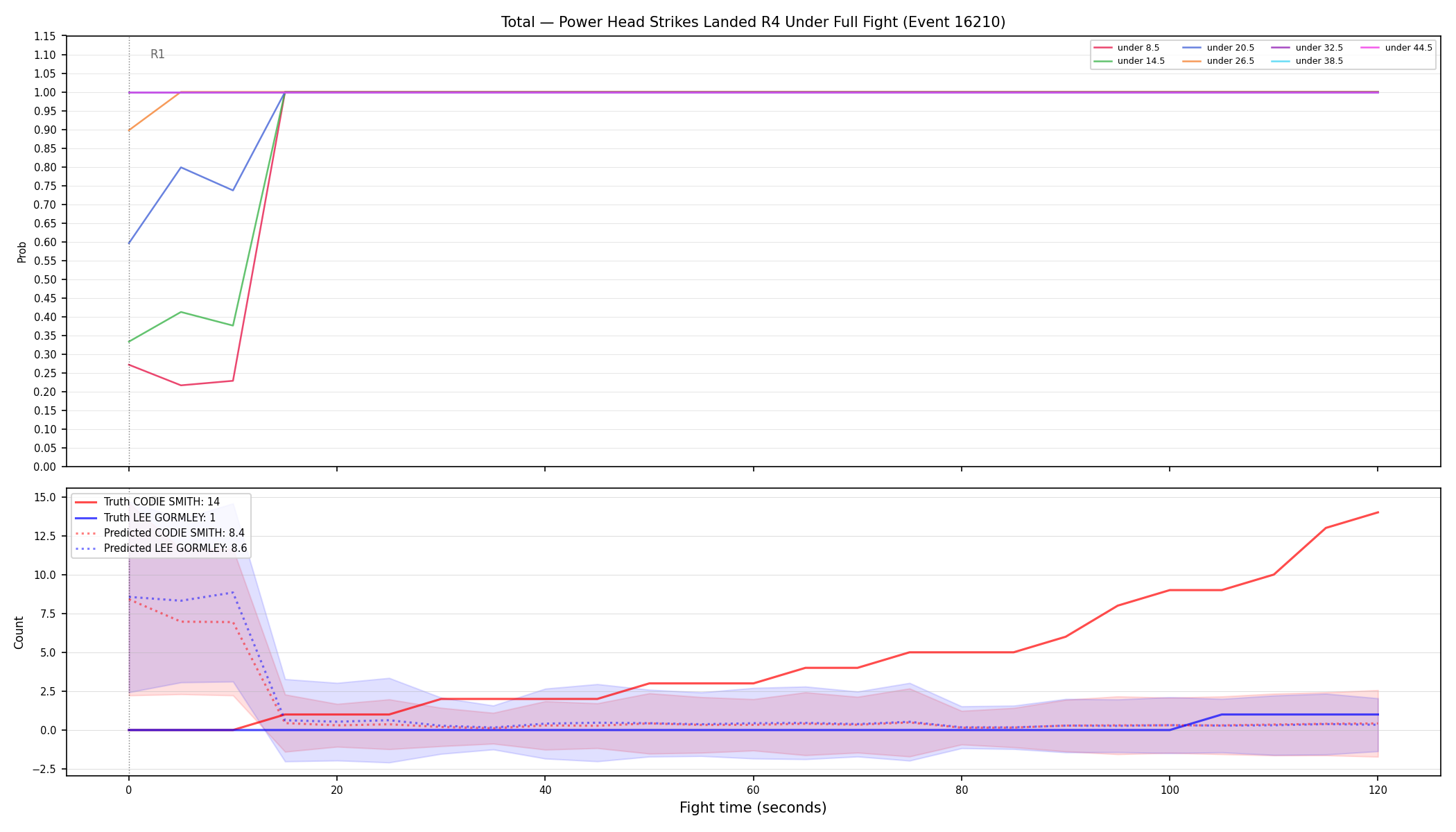Click 'Predicted LEE GORMLEY: 8.6' legend entry
Screen dimensions: 1456x832
[x=161, y=548]
